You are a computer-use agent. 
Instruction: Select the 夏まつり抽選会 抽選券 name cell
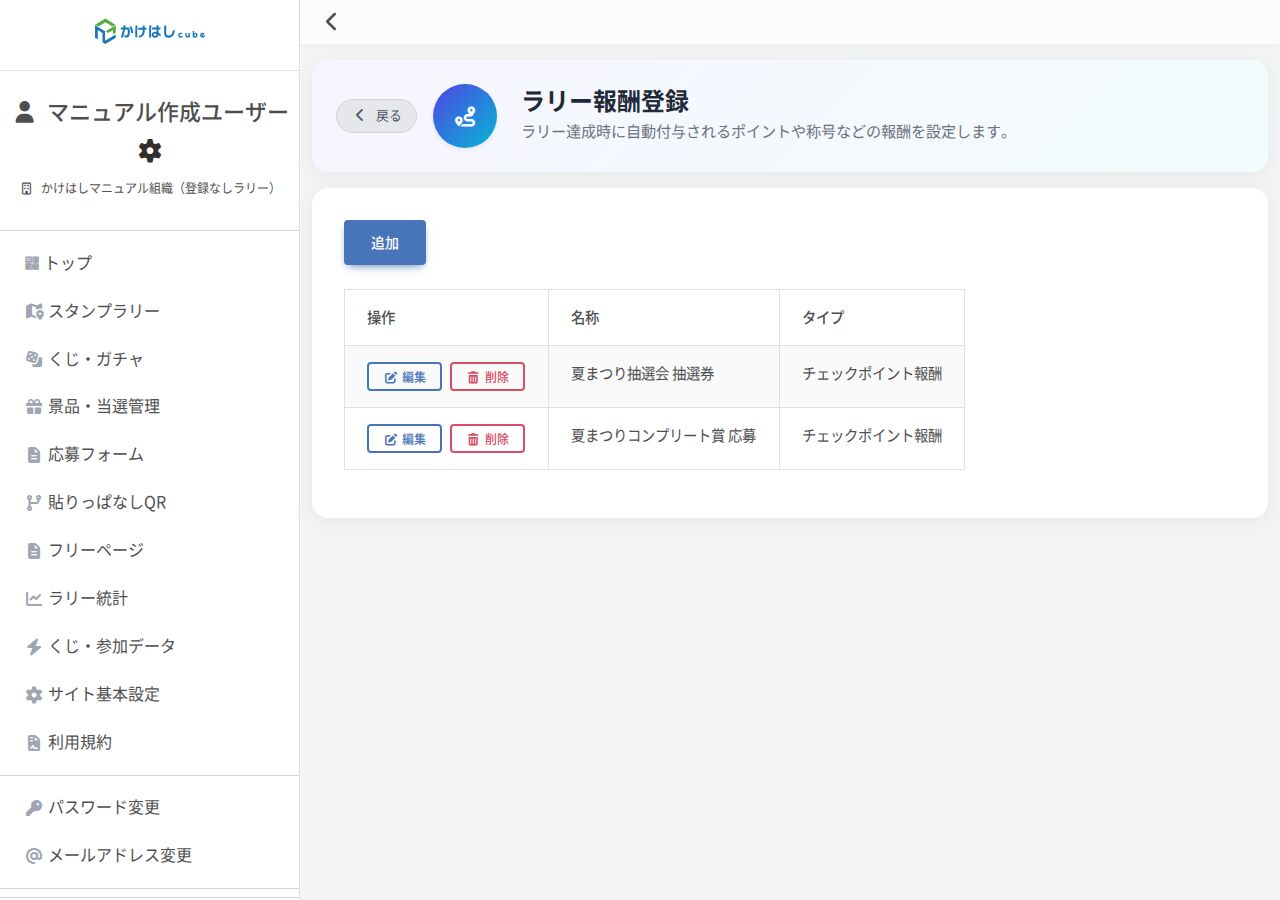click(664, 377)
